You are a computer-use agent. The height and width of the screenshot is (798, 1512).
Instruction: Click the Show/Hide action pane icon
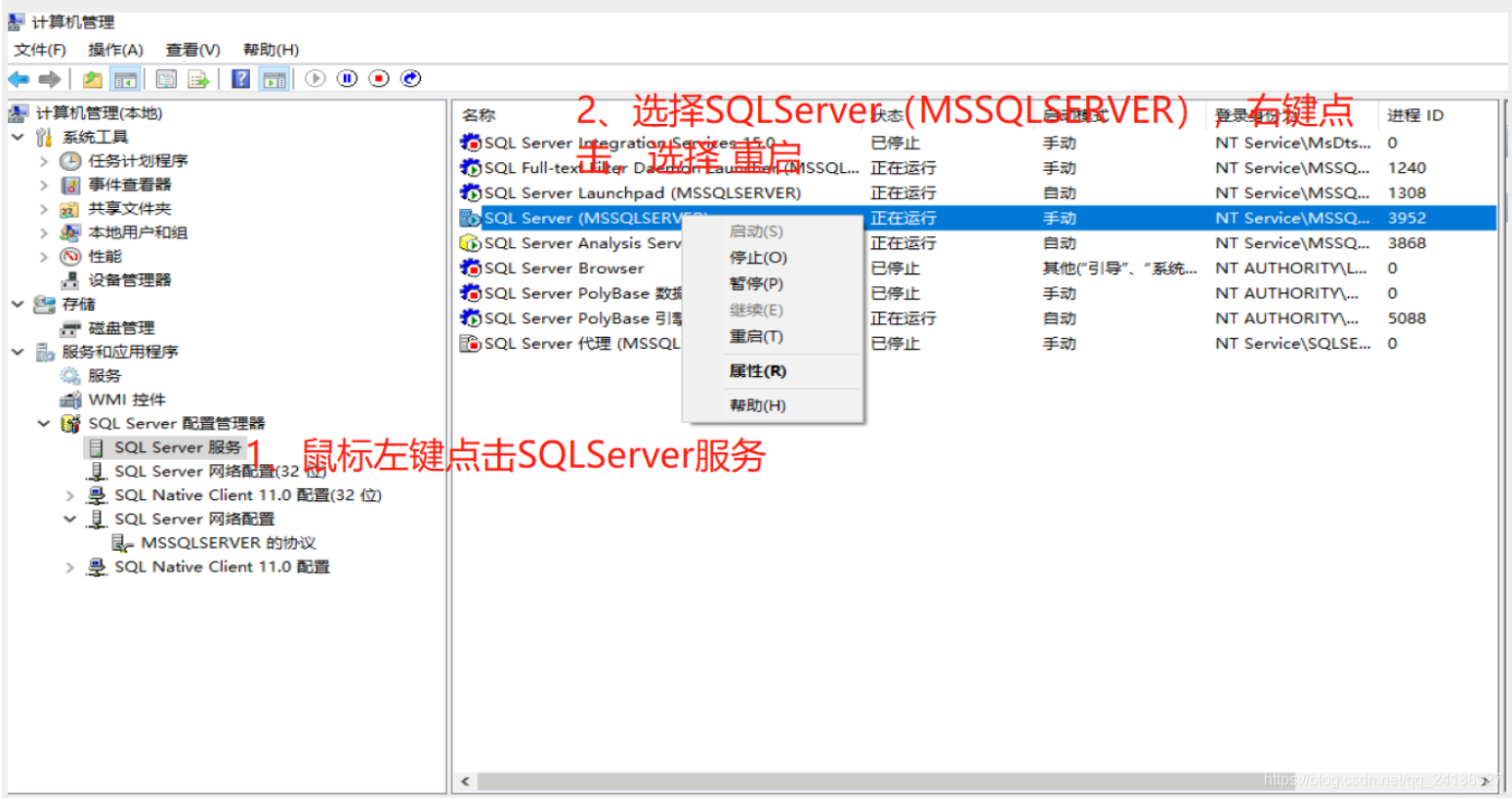click(x=274, y=79)
